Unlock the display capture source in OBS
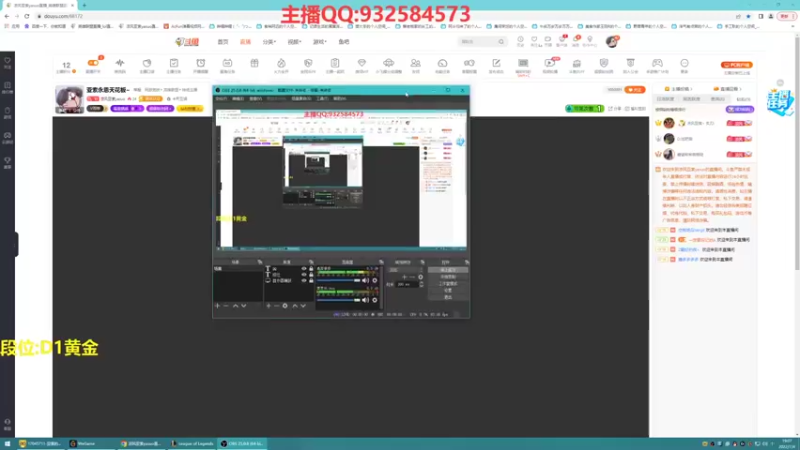Screen dimensions: 800x450 [x=311, y=281]
